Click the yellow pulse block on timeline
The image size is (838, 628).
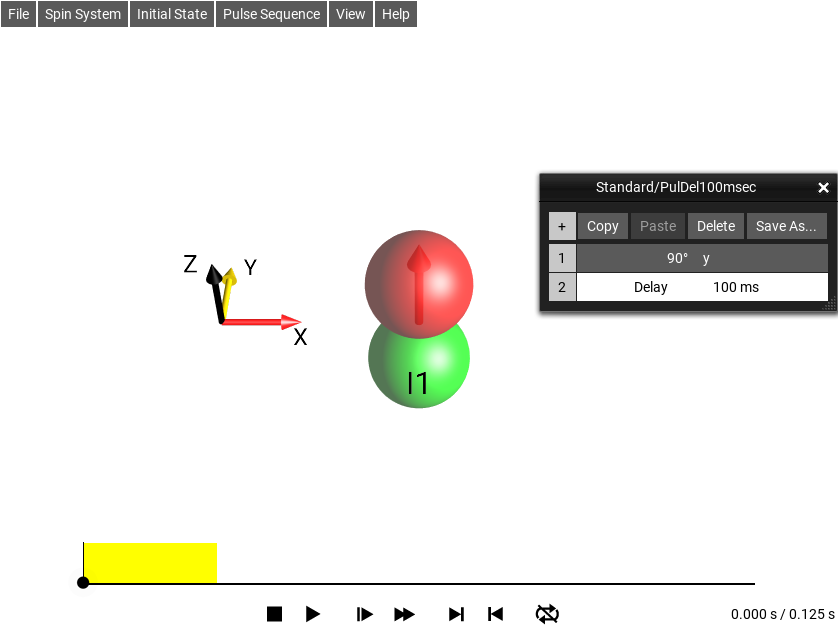[x=150, y=563]
